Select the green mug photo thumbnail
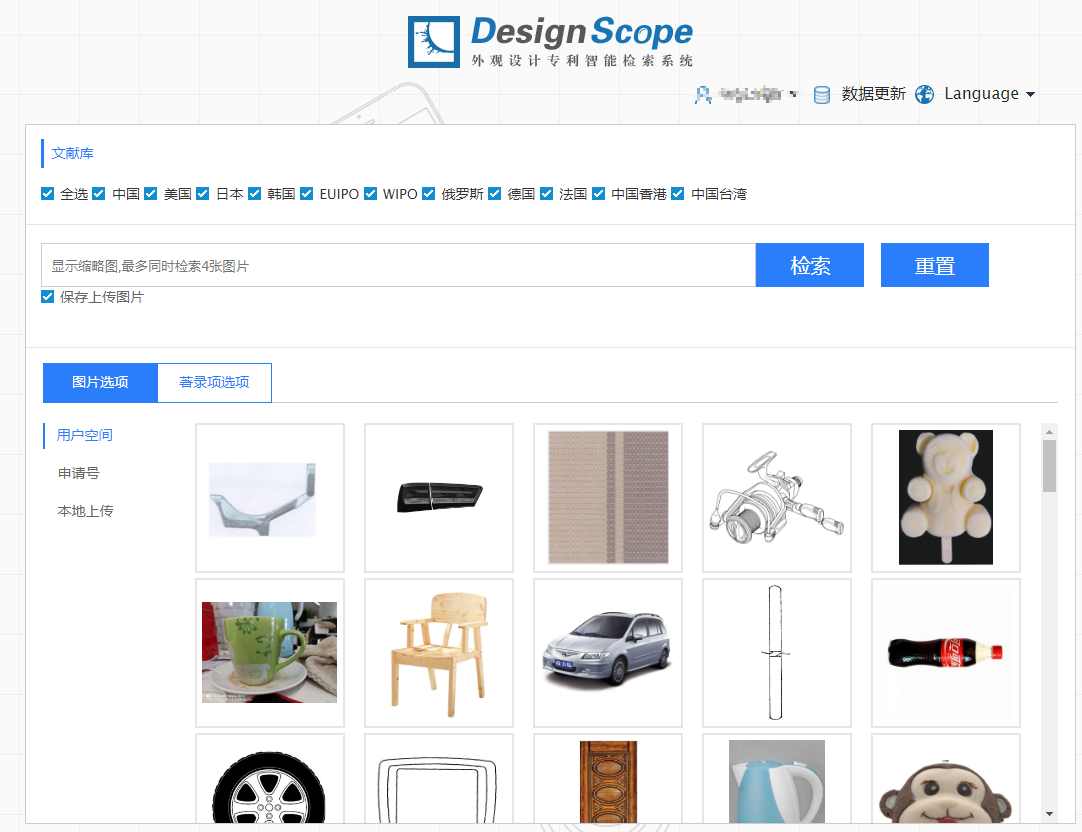 click(x=270, y=653)
